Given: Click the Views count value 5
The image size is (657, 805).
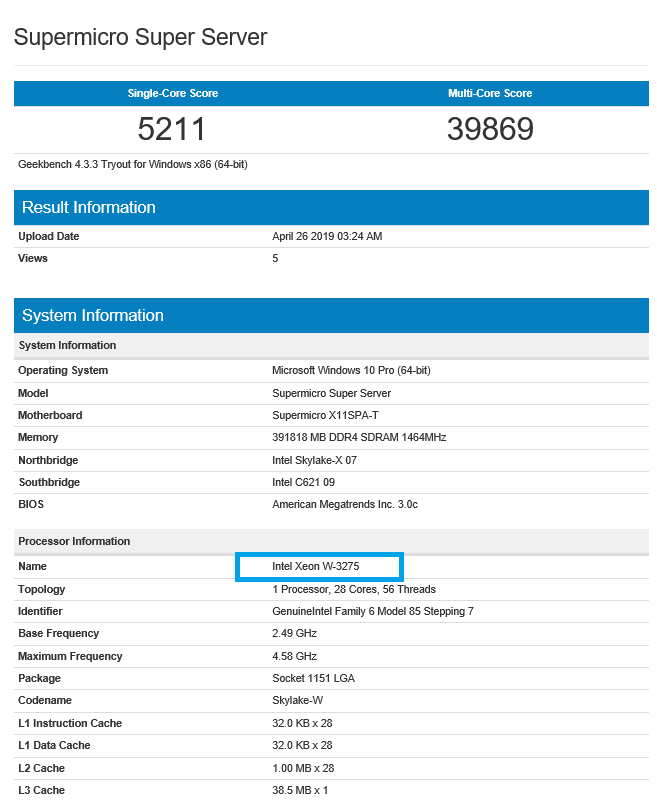Looking at the screenshot, I should (275, 258).
